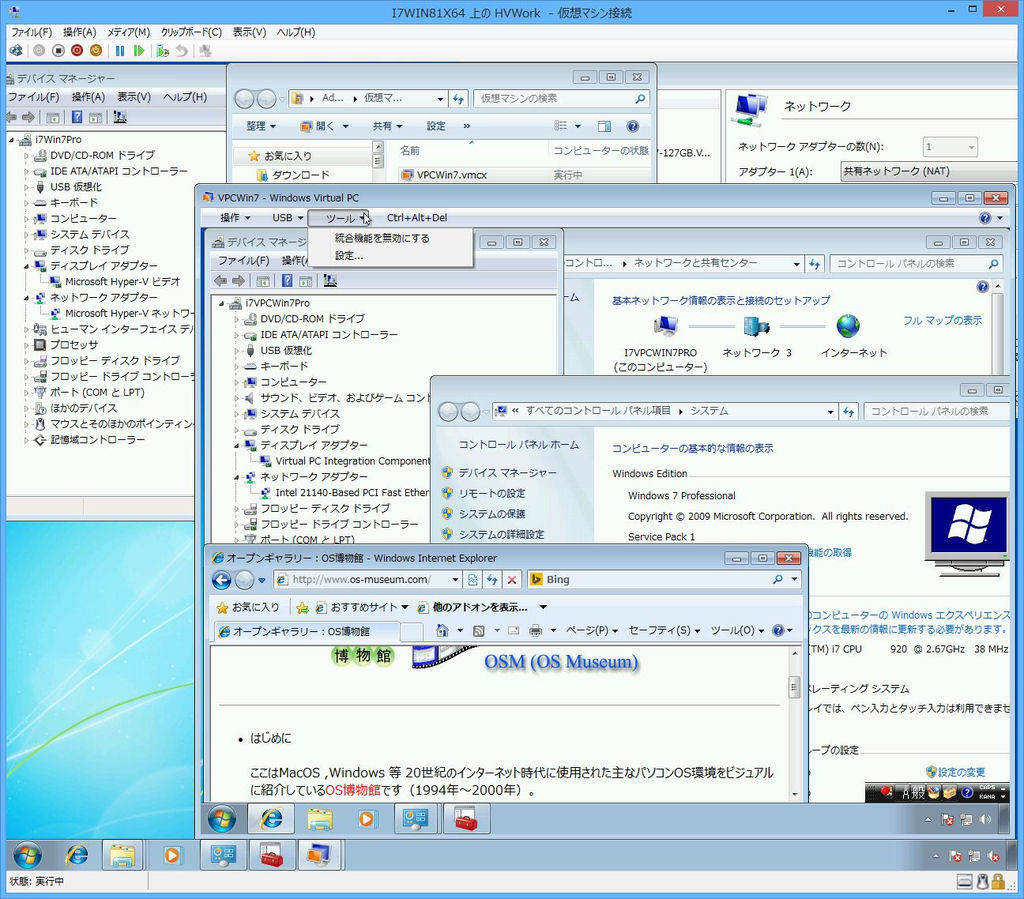Viewport: 1024px width, 899px height.
Task: Click the toolbox icon on the inner taskbar
Action: (466, 819)
